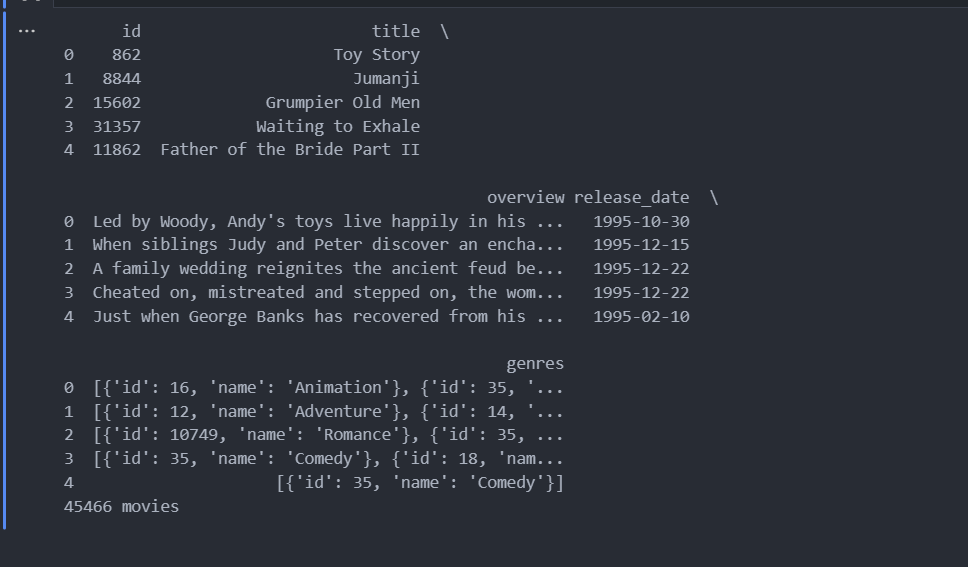Click the 'Toy Story' title text
Viewport: 968px width, 567px height.
[x=377, y=55]
